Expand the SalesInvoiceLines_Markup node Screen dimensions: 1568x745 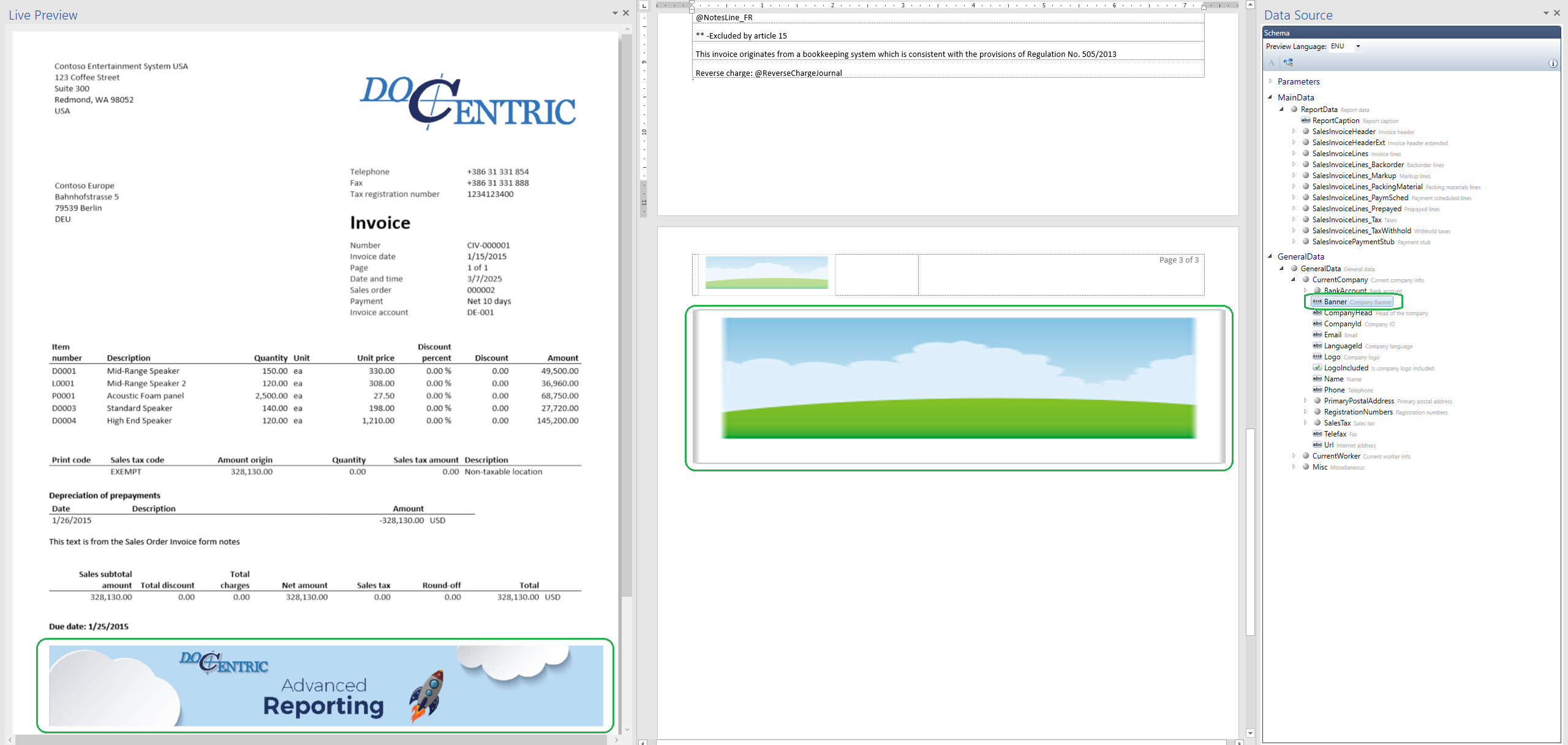pyautogui.click(x=1294, y=176)
